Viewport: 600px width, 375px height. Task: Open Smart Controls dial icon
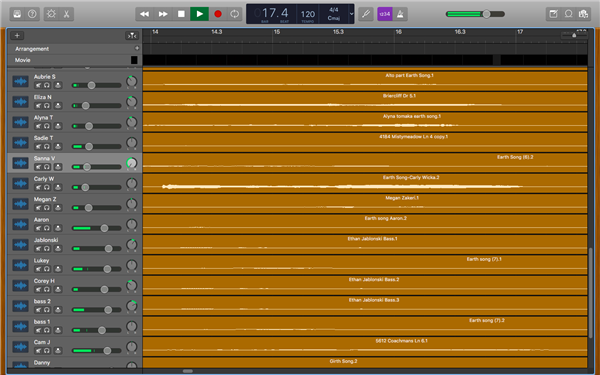(51, 14)
